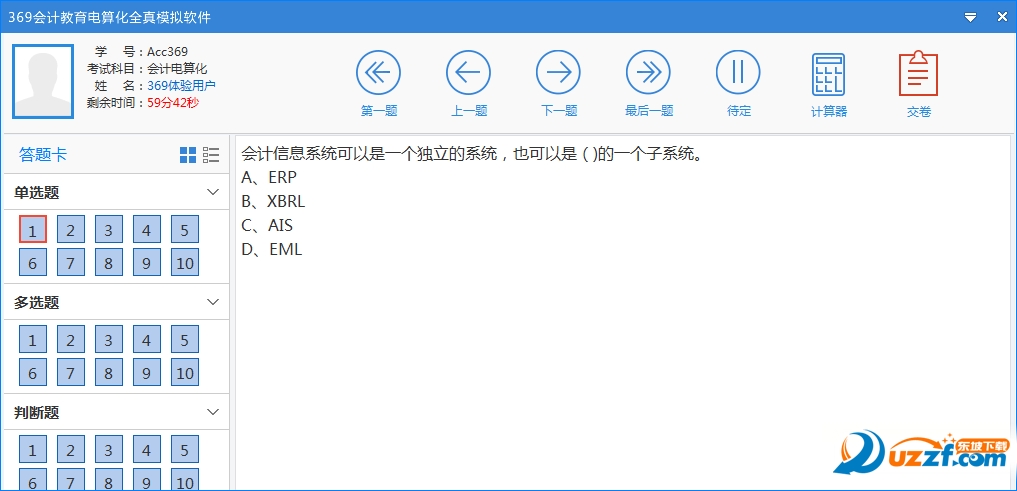Click the exam subject 会计电算化

click(x=177, y=69)
